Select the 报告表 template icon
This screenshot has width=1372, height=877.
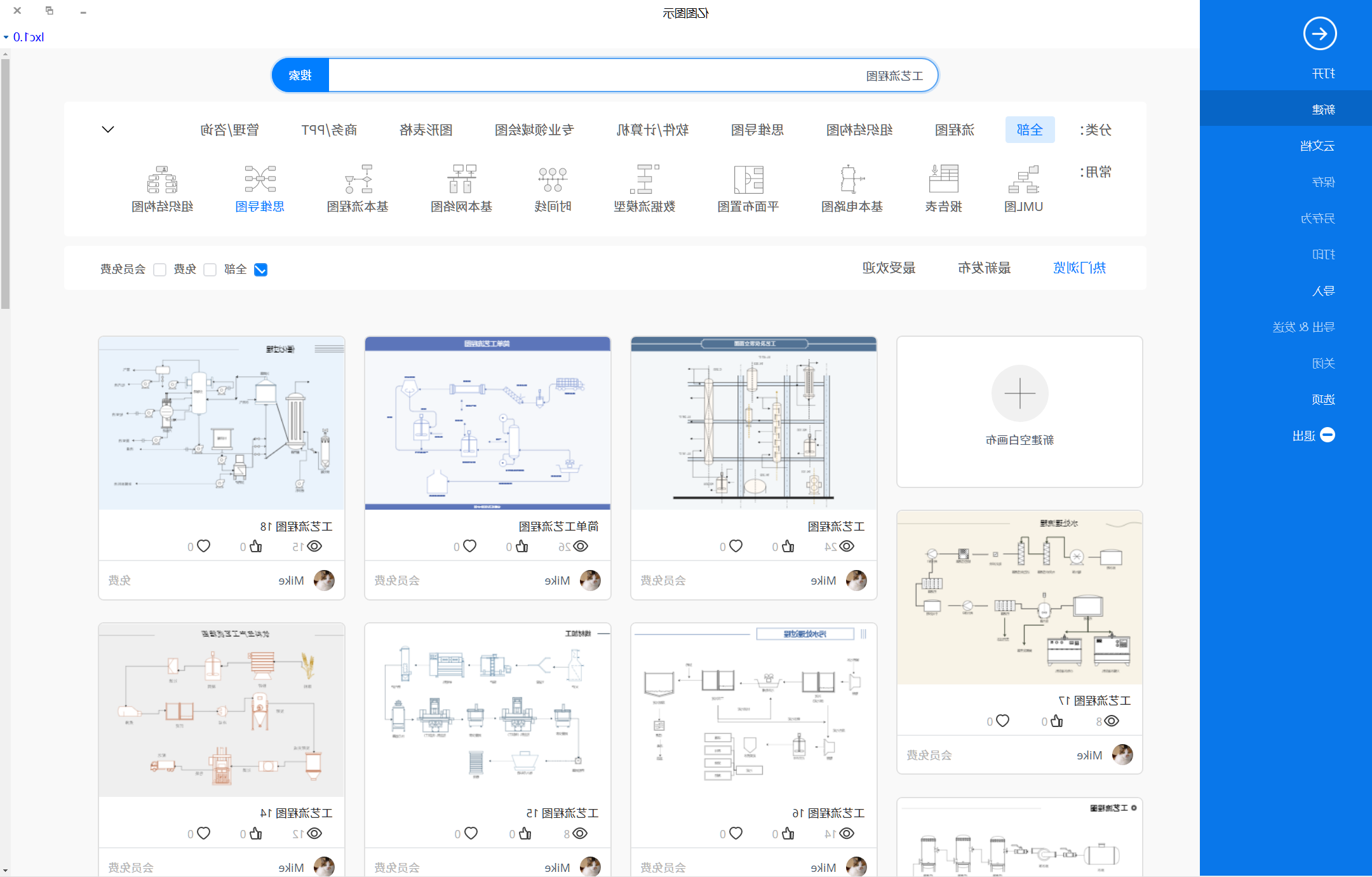[943, 179]
